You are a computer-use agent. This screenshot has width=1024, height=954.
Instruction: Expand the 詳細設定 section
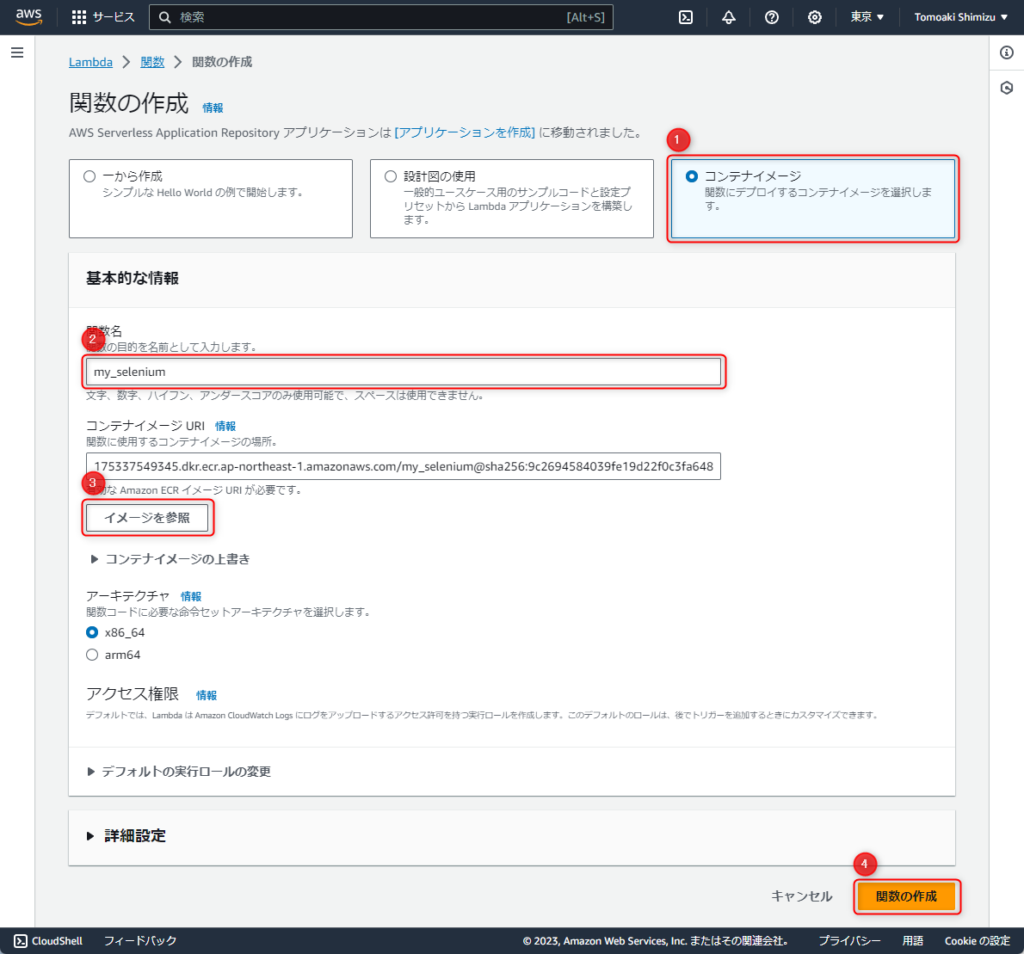pos(127,836)
